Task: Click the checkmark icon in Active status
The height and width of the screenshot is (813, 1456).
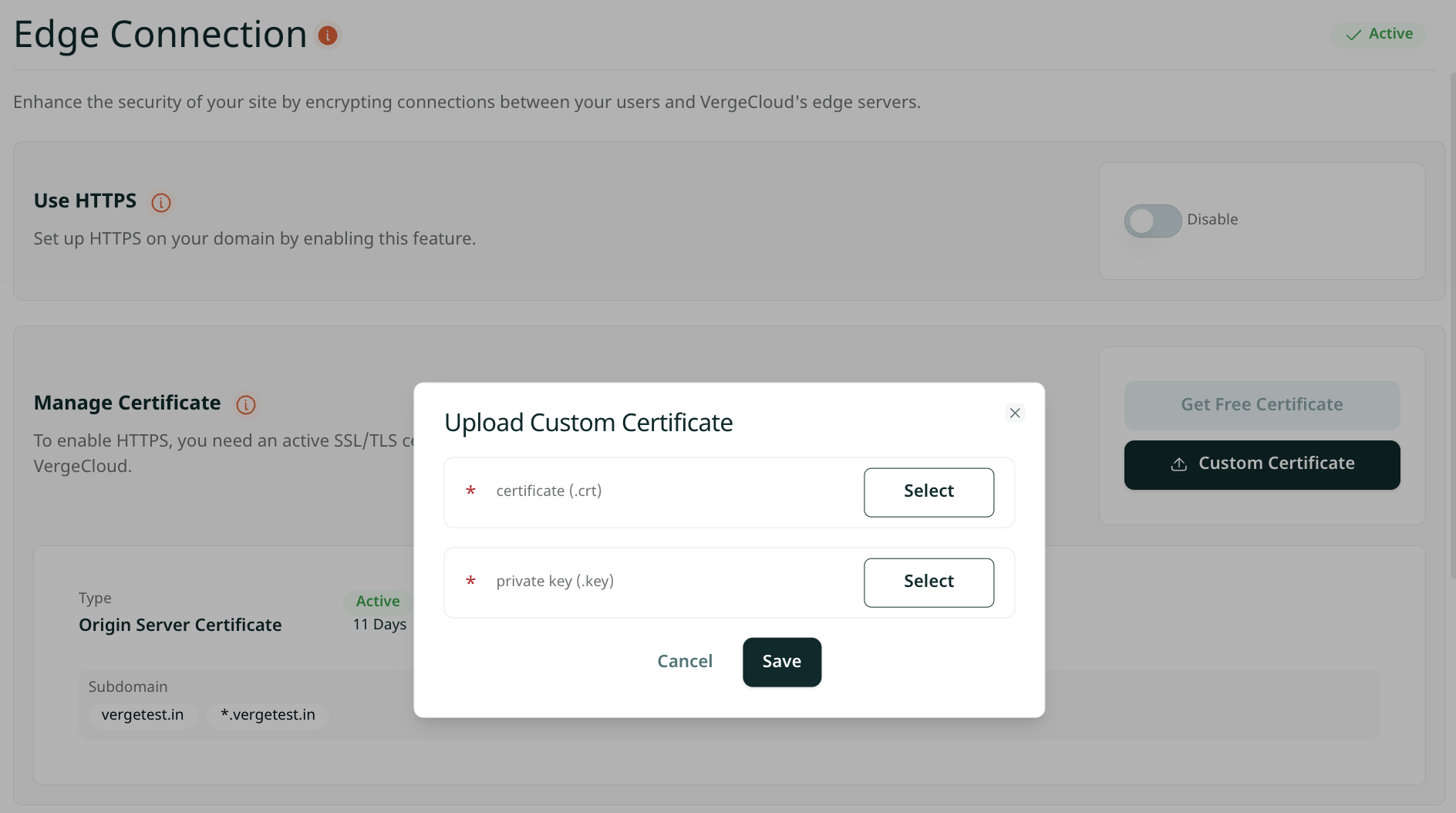Action: [x=1353, y=35]
